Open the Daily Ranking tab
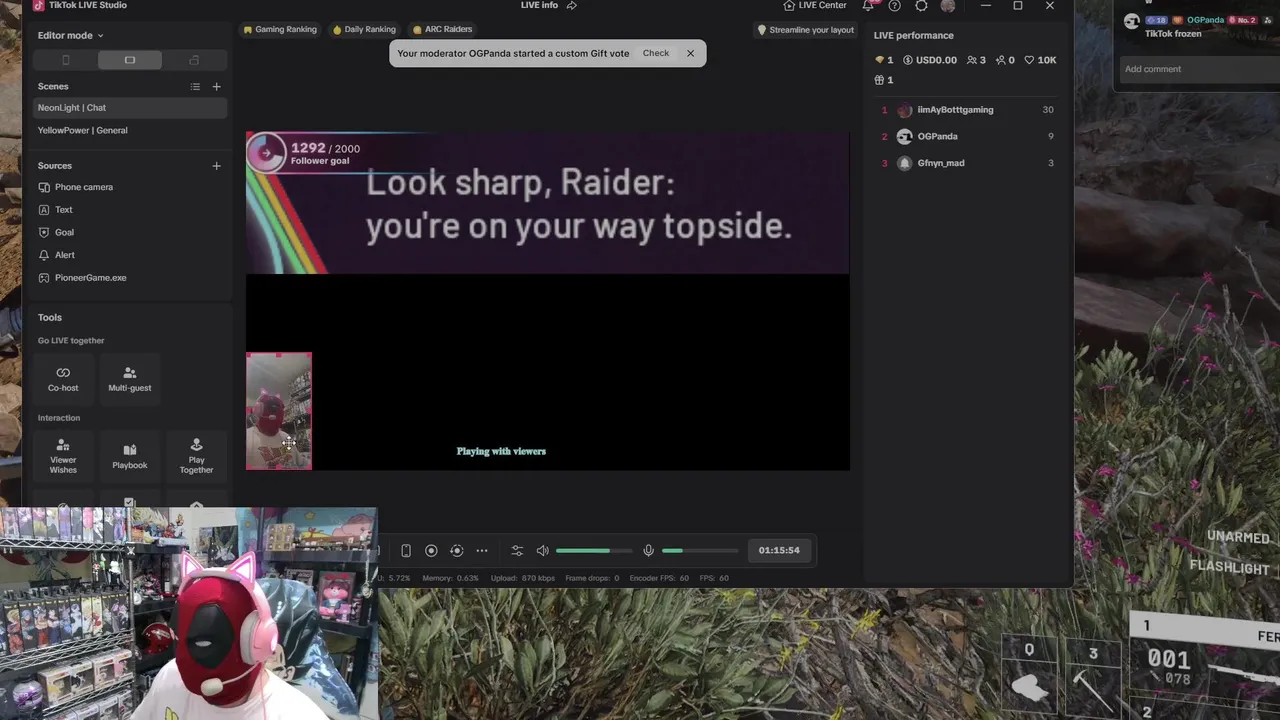 (364, 29)
